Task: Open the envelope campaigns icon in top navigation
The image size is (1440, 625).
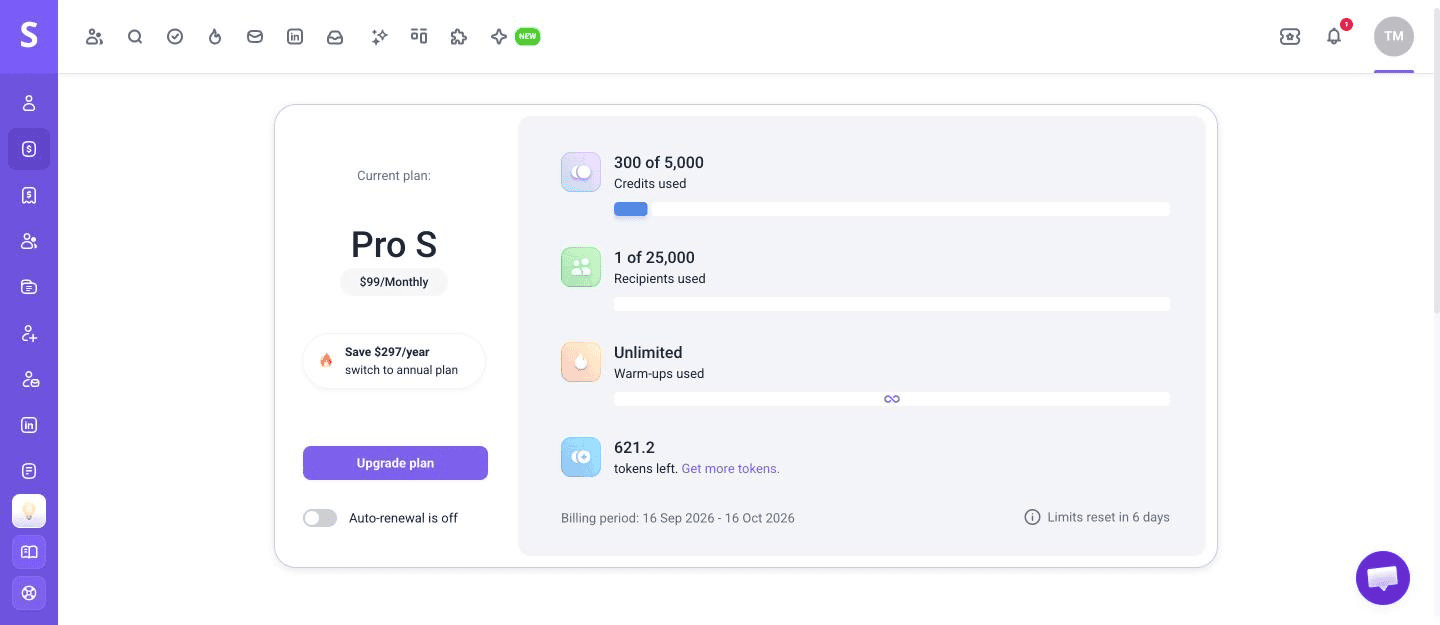Action: [x=255, y=37]
